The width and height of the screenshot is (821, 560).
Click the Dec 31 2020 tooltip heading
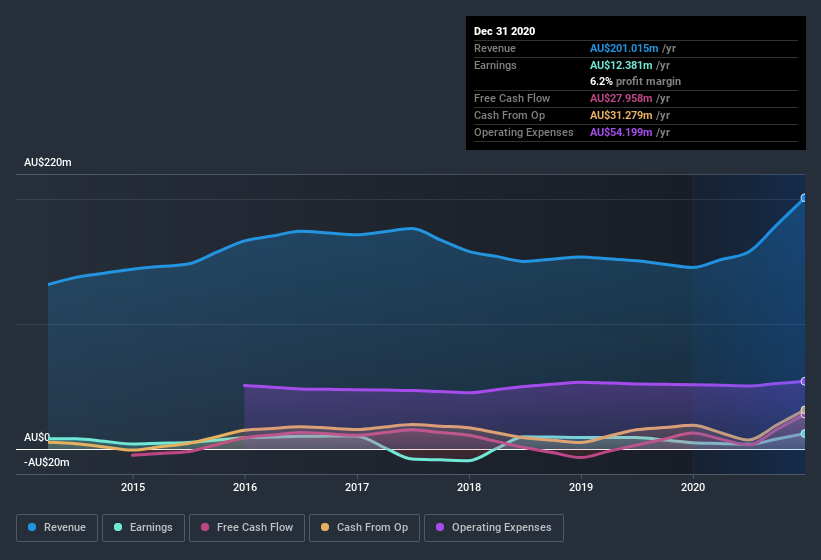click(504, 31)
